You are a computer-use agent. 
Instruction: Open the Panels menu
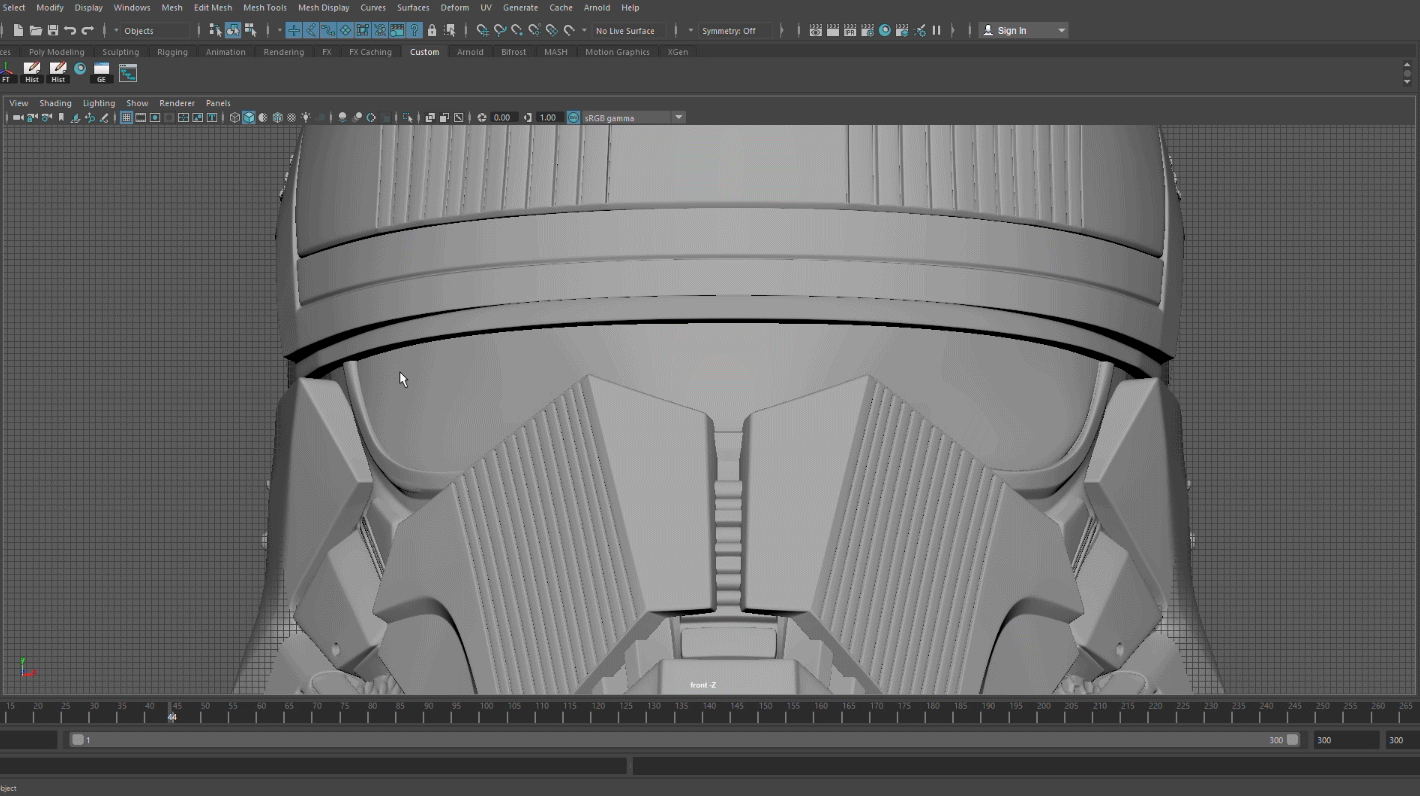tap(218, 103)
